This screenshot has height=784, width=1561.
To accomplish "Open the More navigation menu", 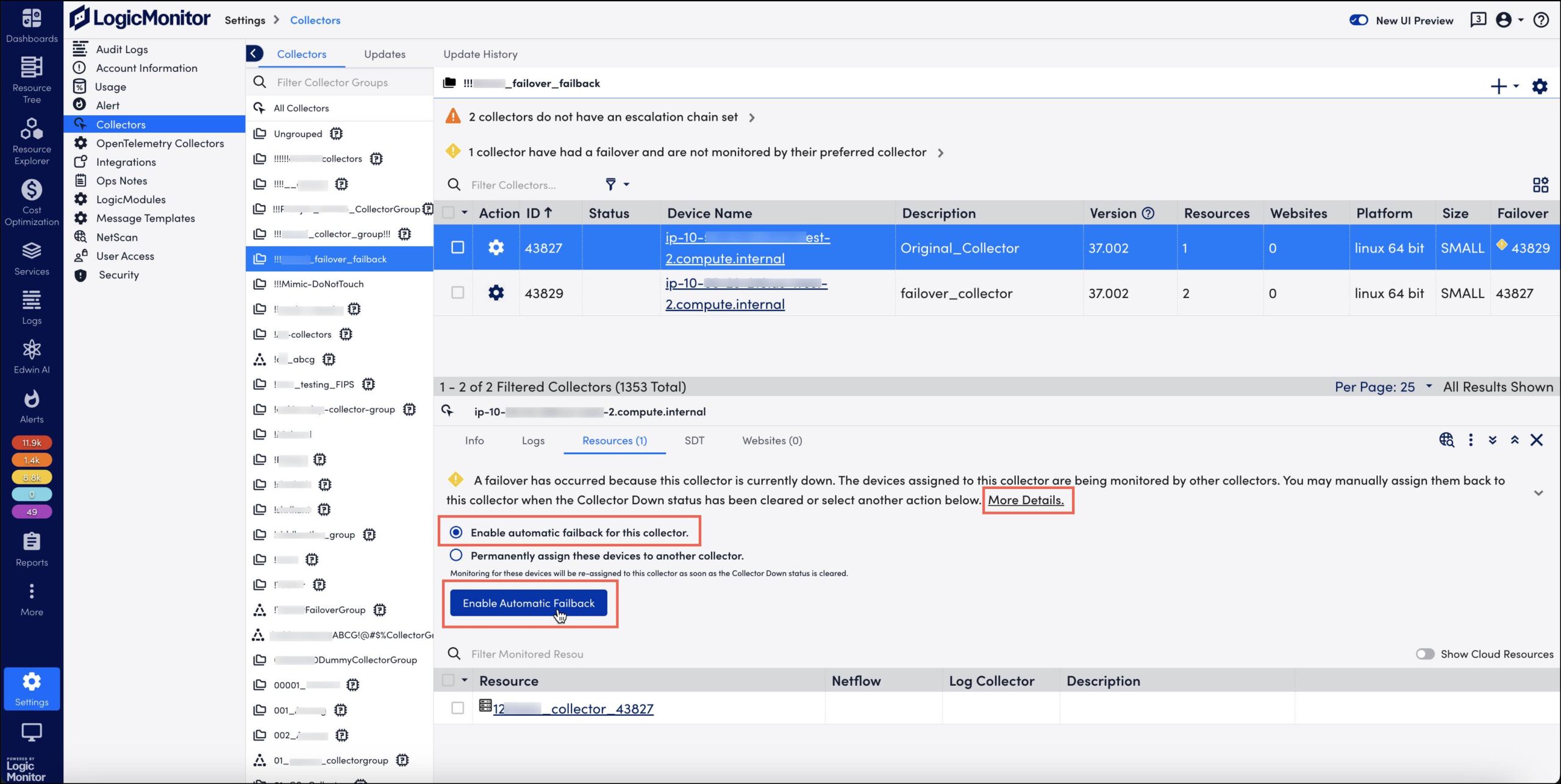I will [32, 600].
